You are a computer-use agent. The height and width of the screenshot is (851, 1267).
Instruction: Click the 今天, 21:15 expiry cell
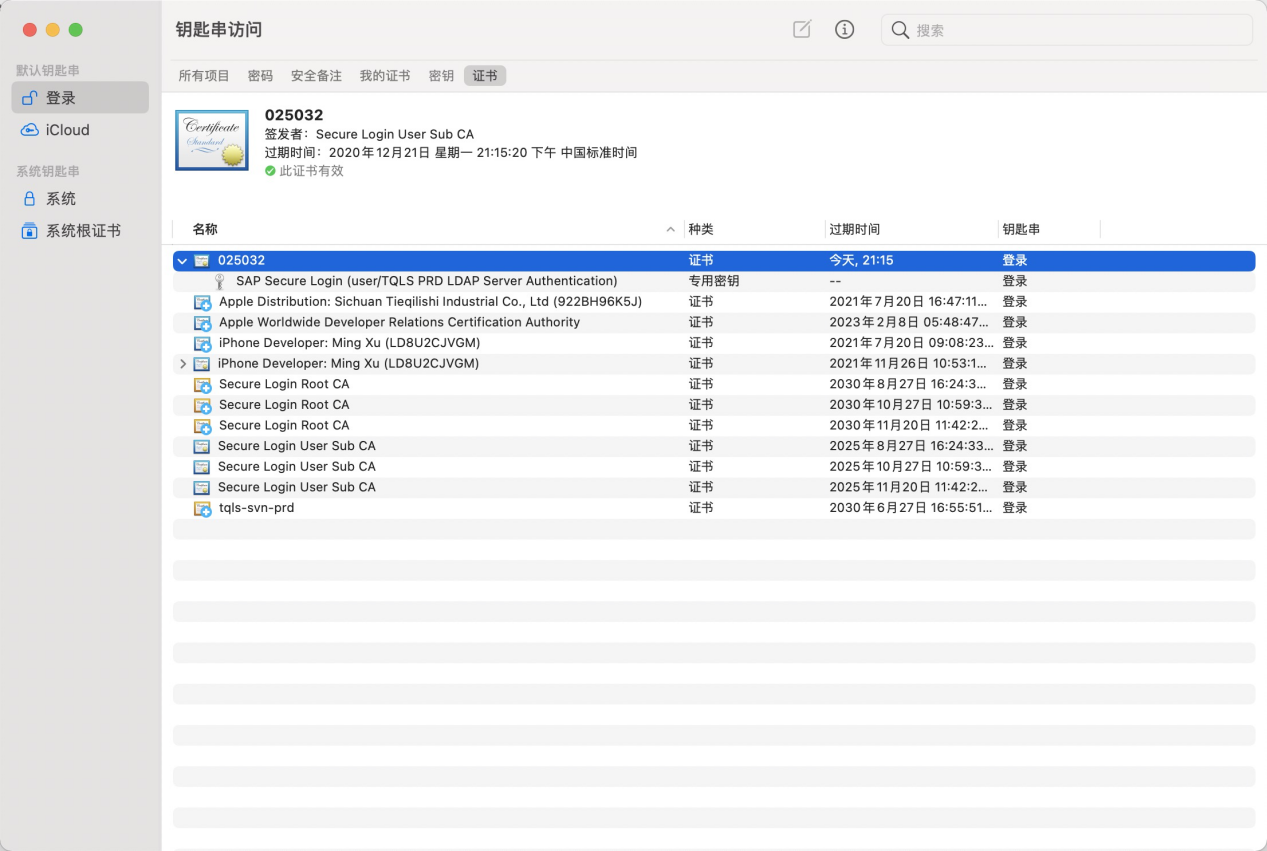tap(861, 260)
